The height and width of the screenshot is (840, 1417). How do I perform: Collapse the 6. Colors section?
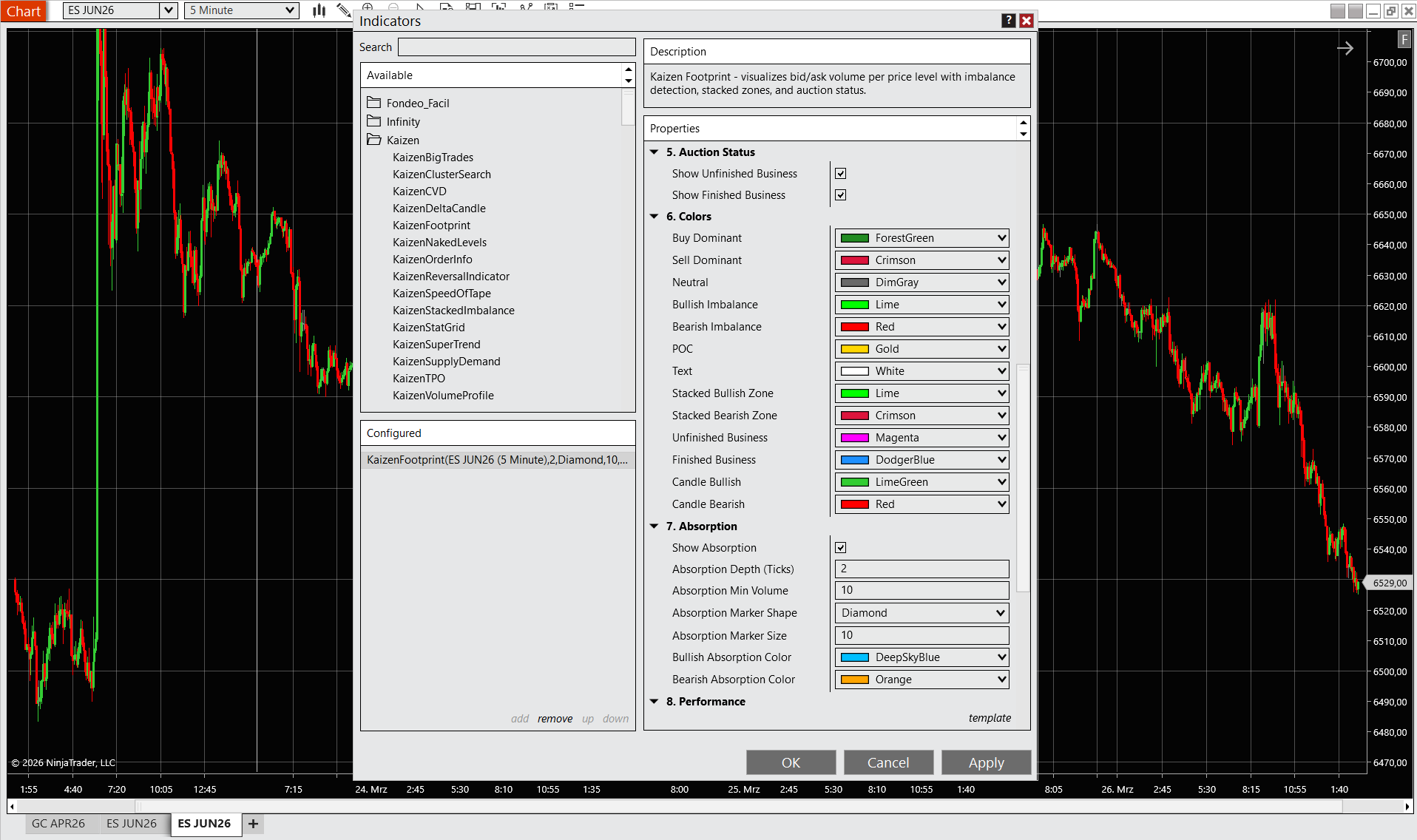click(x=655, y=217)
